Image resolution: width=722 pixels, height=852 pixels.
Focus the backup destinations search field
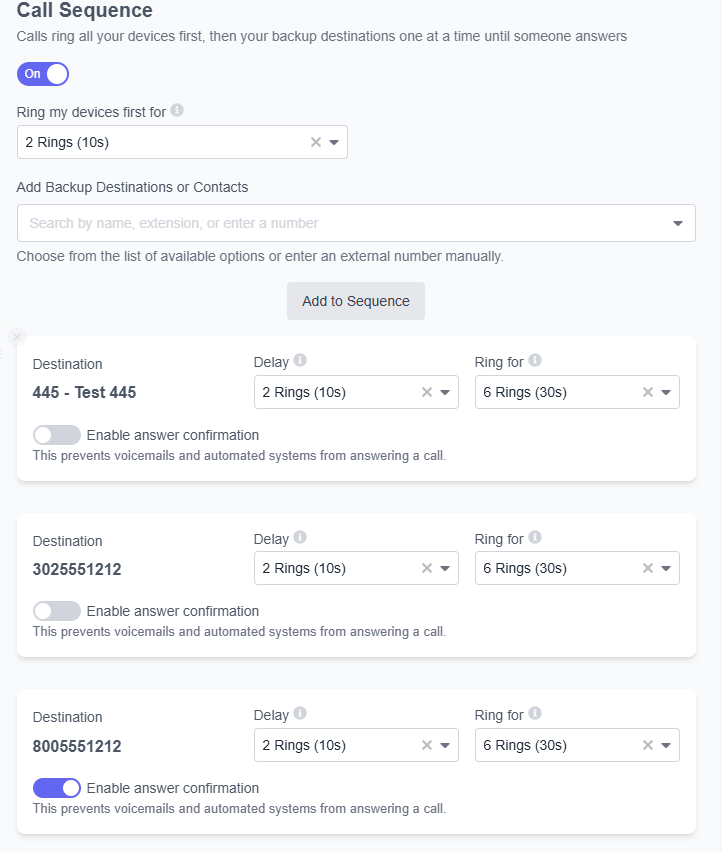[356, 223]
